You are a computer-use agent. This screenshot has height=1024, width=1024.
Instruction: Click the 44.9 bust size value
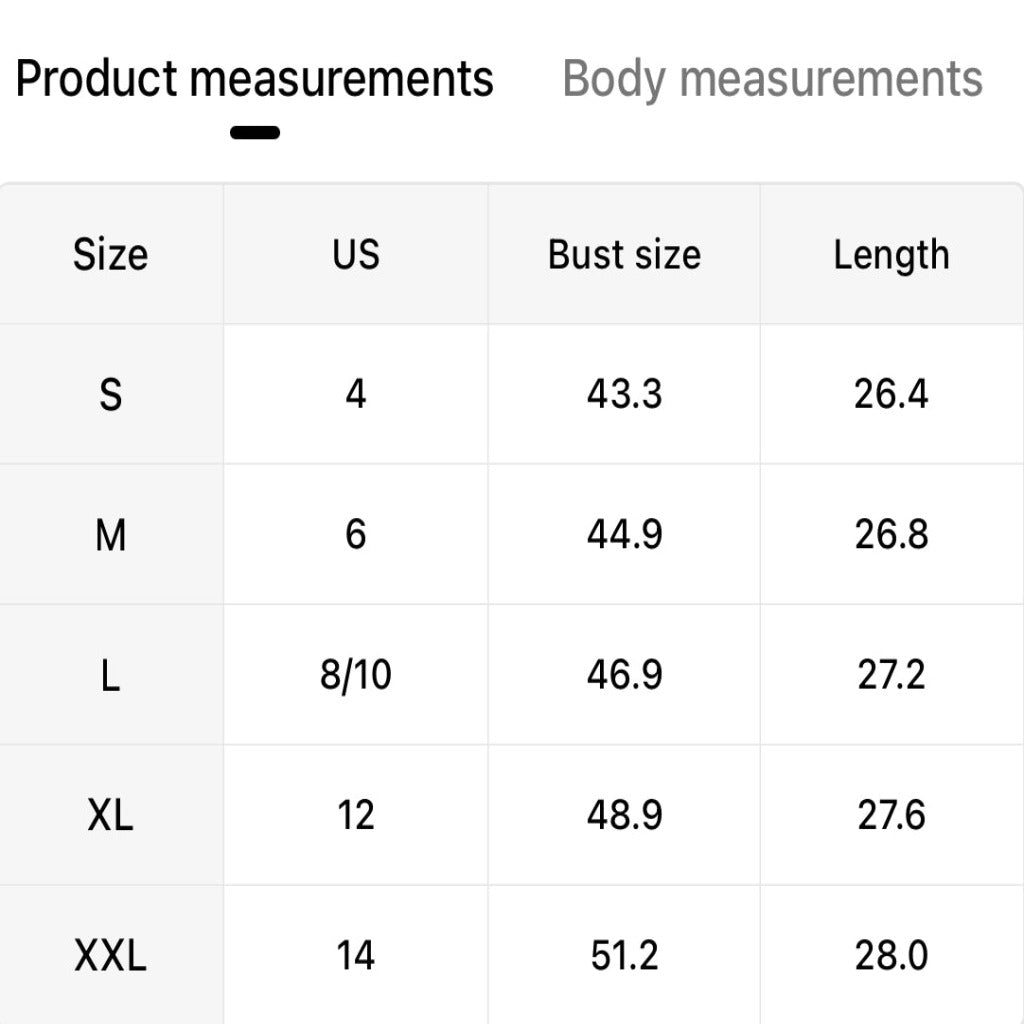(x=624, y=535)
